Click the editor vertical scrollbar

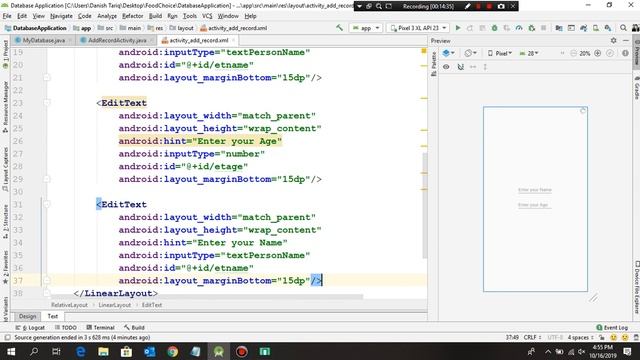(x=424, y=206)
